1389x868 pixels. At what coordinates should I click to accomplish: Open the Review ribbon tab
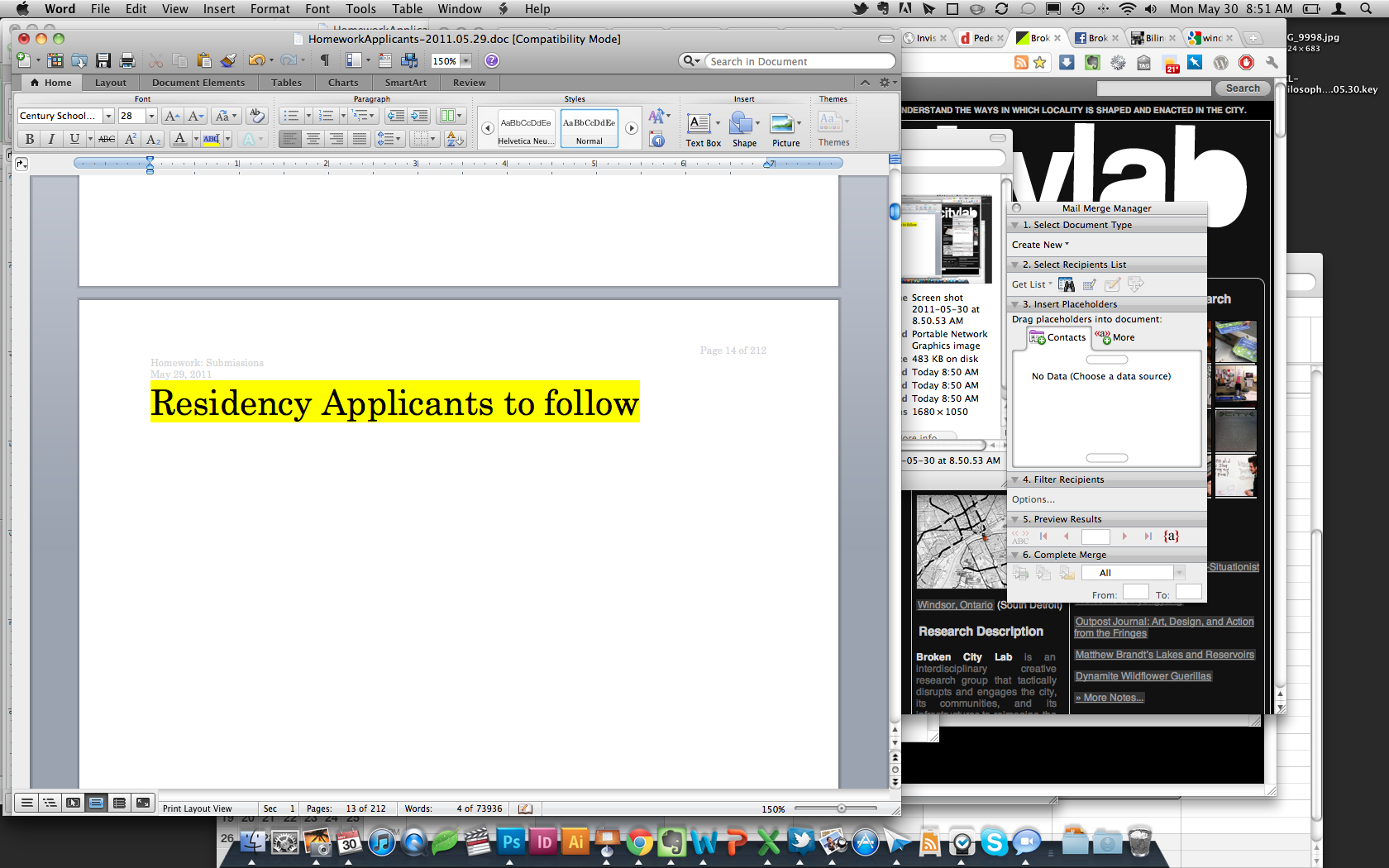coord(469,83)
